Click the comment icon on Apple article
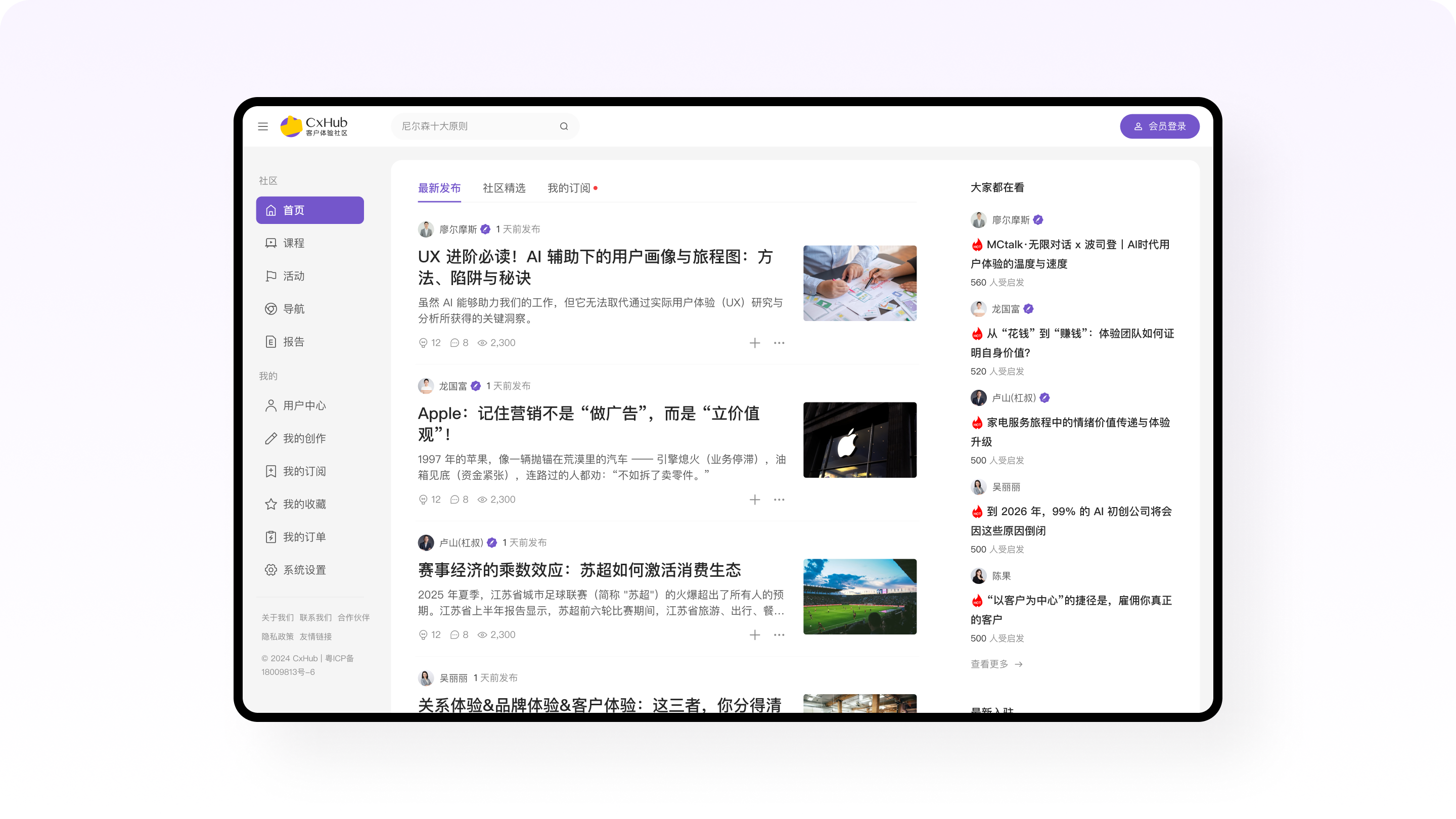Image resolution: width=1456 pixels, height=819 pixels. click(454, 499)
